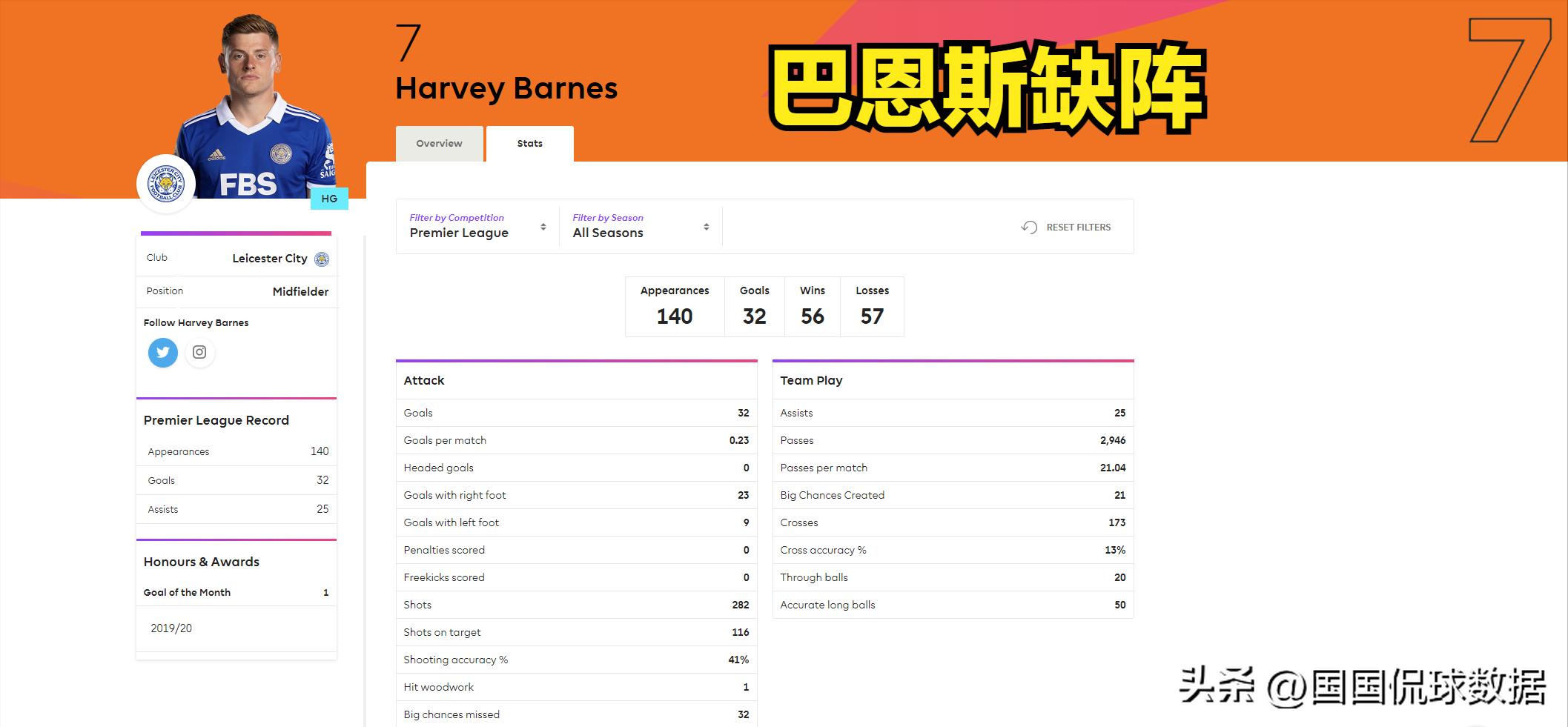Screen dimensions: 1568x727
Task: Click the Appearances 140 summary box
Action: [x=675, y=307]
